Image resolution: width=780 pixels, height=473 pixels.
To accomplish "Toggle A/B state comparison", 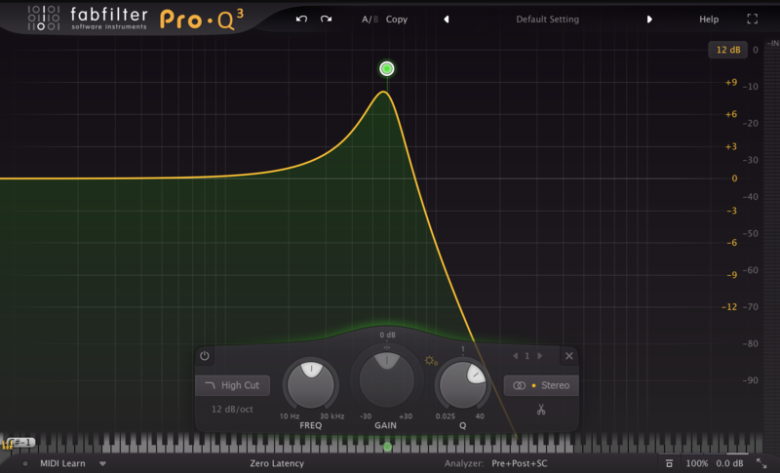I will pyautogui.click(x=370, y=19).
